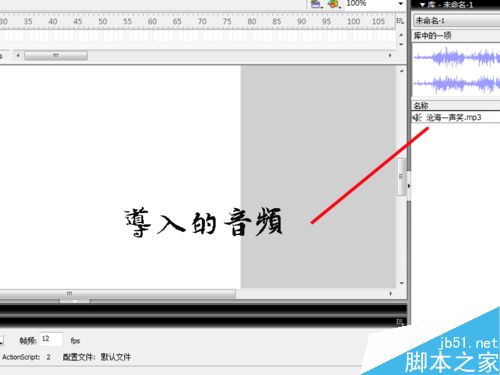Click frame 75 on the timeline ruler
Image resolution: width=500 pixels, height=375 pixels.
[x=227, y=21]
